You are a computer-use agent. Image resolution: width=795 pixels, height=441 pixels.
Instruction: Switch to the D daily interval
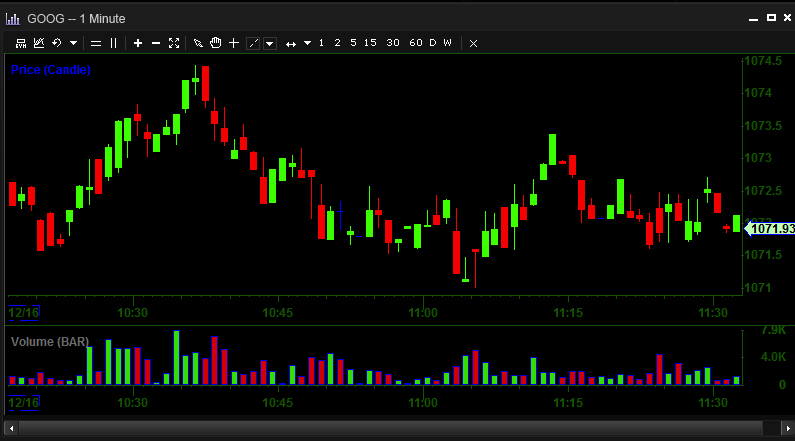click(x=432, y=43)
